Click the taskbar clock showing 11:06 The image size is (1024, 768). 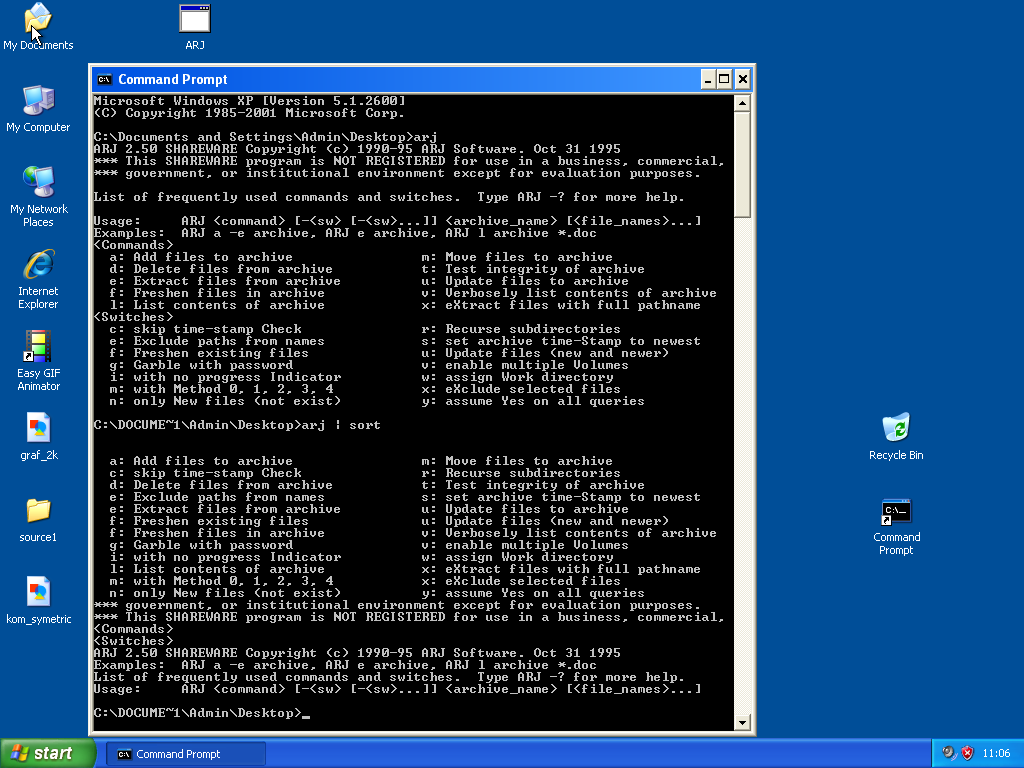[x=996, y=754]
